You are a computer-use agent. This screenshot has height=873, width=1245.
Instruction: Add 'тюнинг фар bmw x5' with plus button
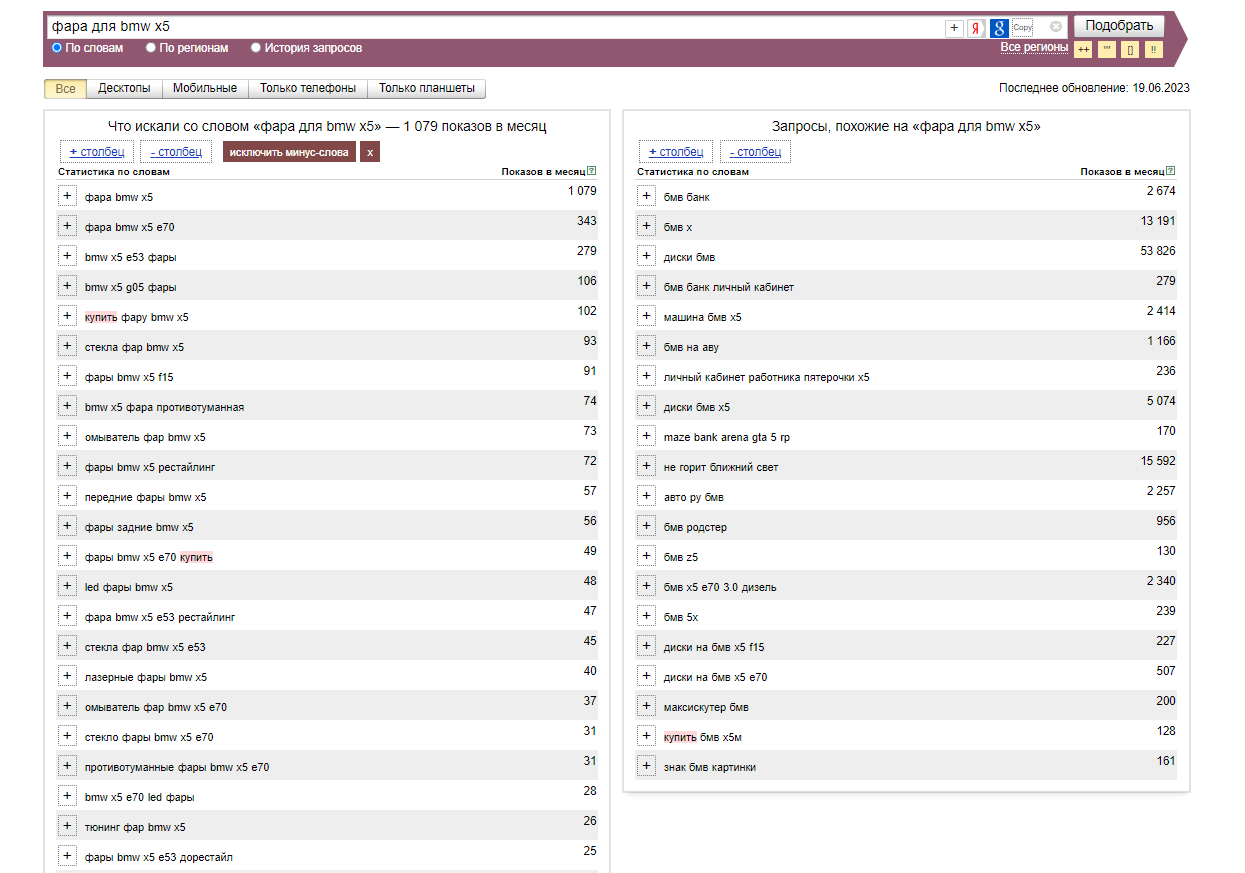tap(67, 826)
